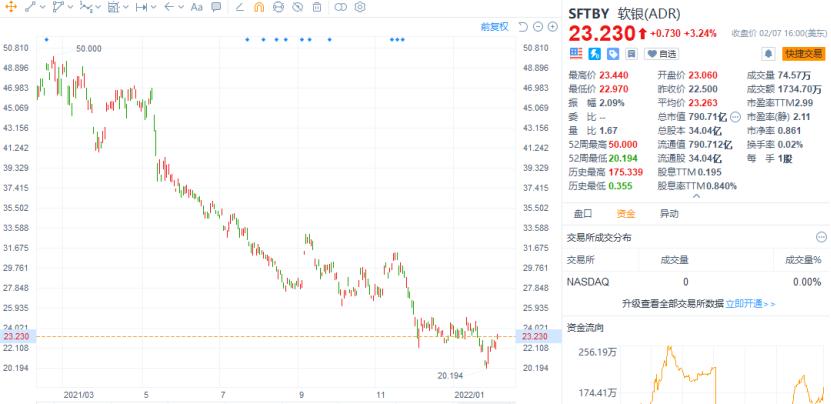Open 快捷交易 quick trade

click(x=803, y=54)
